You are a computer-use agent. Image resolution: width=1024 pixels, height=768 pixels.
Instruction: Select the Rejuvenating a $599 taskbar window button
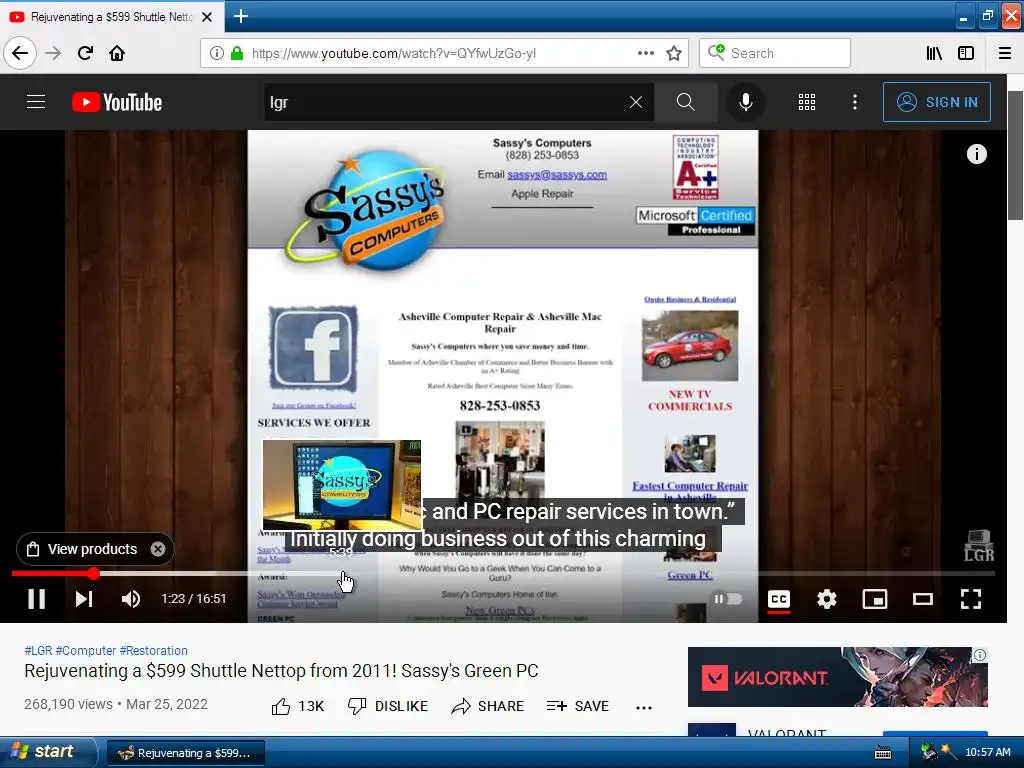coord(186,753)
